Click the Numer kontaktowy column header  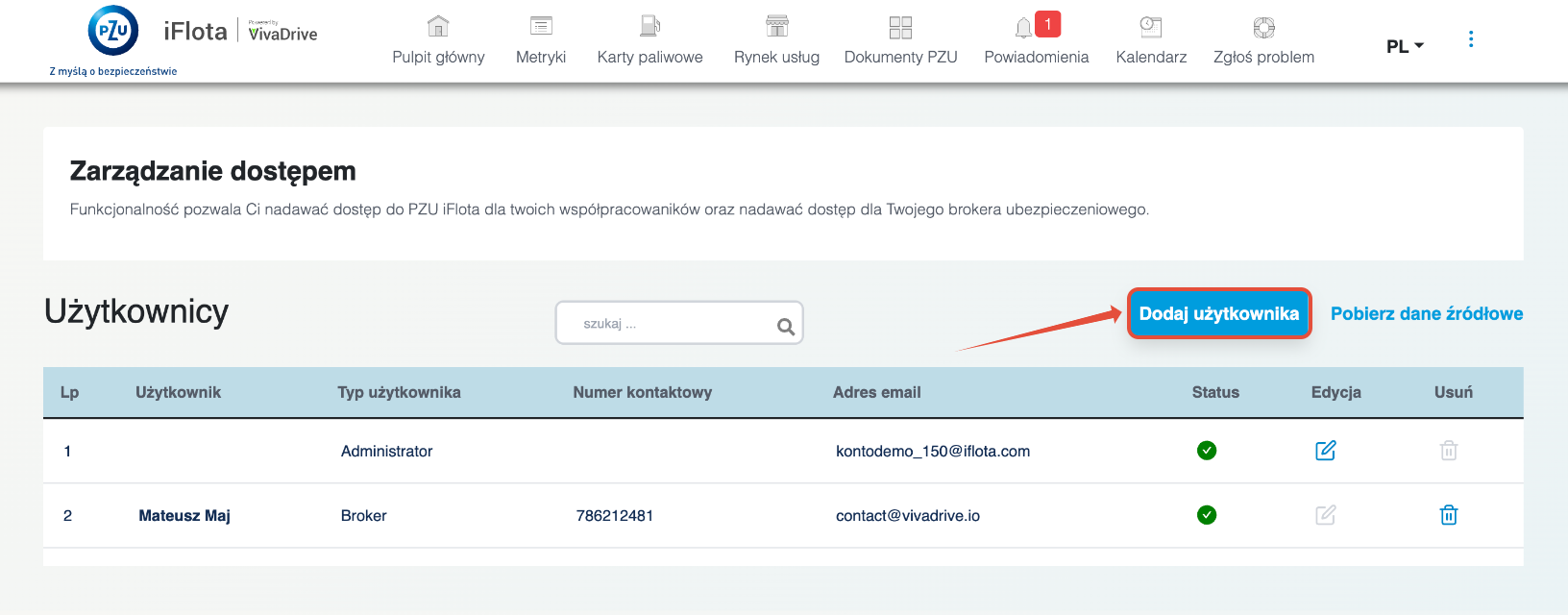(x=643, y=392)
